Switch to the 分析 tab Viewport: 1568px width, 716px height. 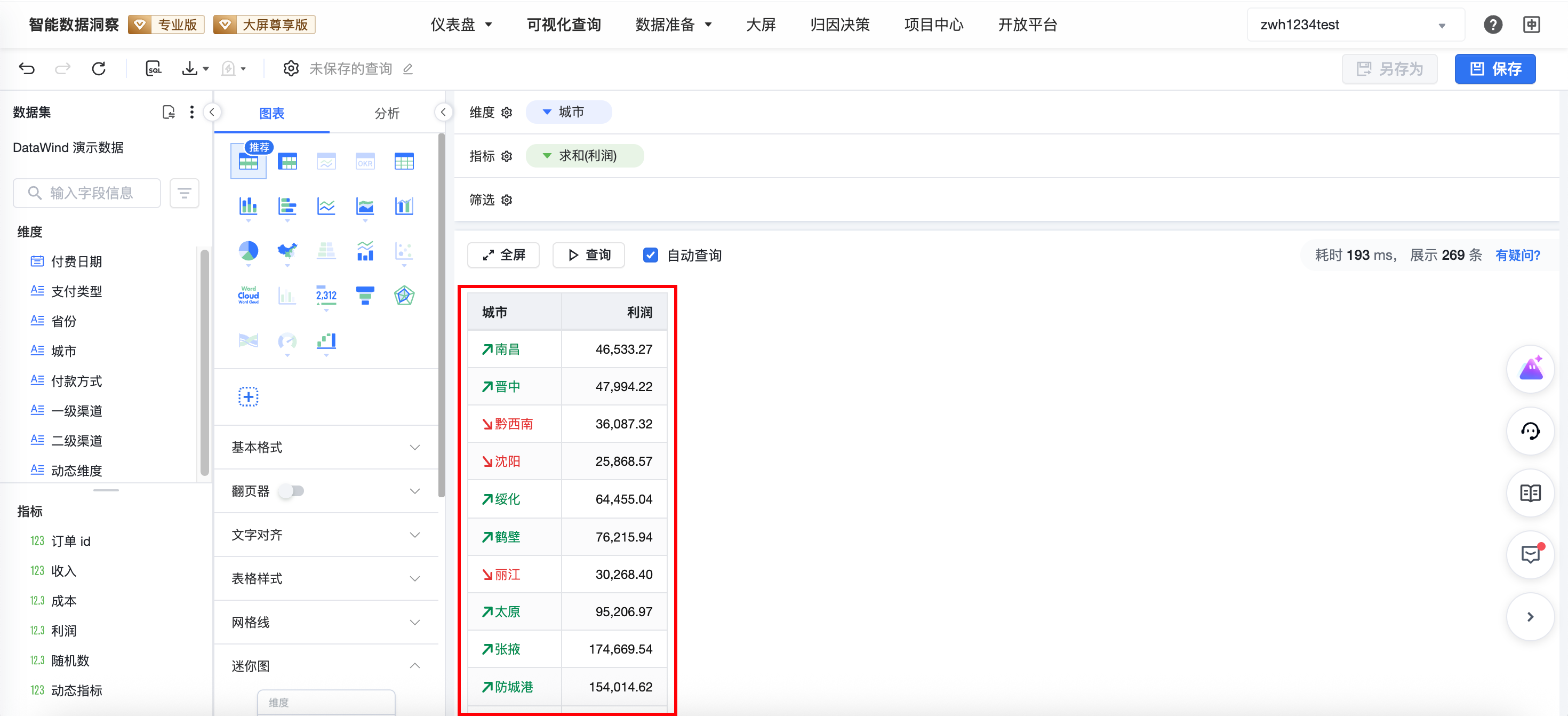(x=387, y=113)
